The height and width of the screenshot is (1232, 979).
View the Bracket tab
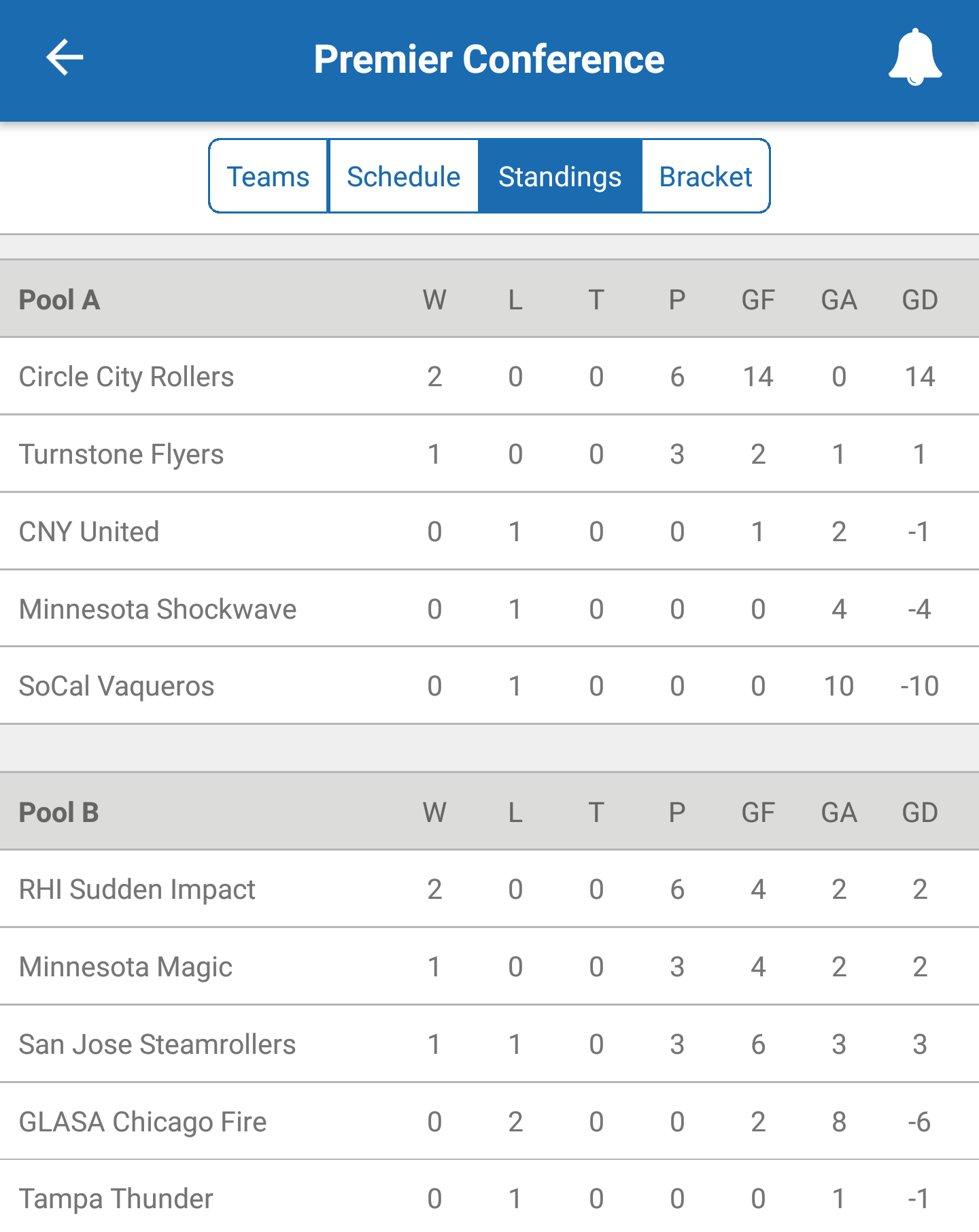(706, 177)
